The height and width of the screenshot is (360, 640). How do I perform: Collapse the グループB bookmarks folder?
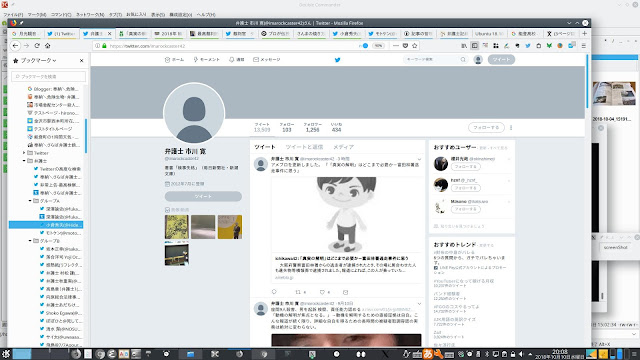30,241
